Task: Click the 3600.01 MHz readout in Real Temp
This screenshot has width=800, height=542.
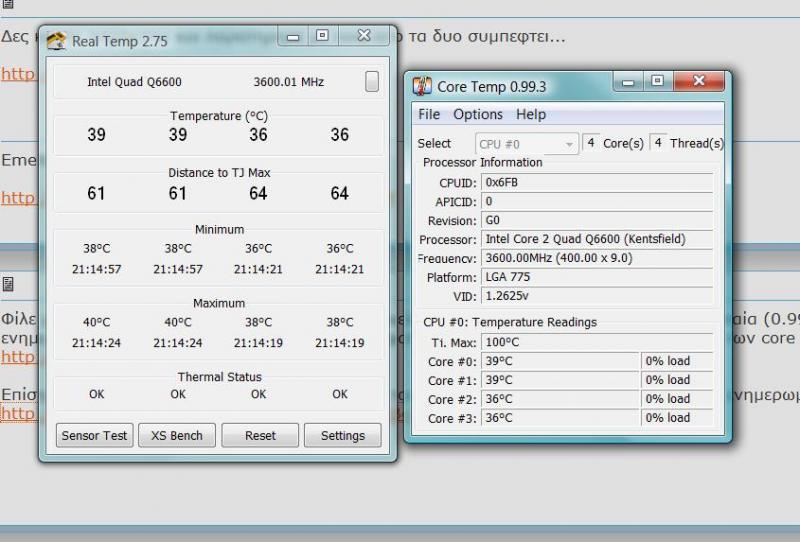Action: [289, 82]
